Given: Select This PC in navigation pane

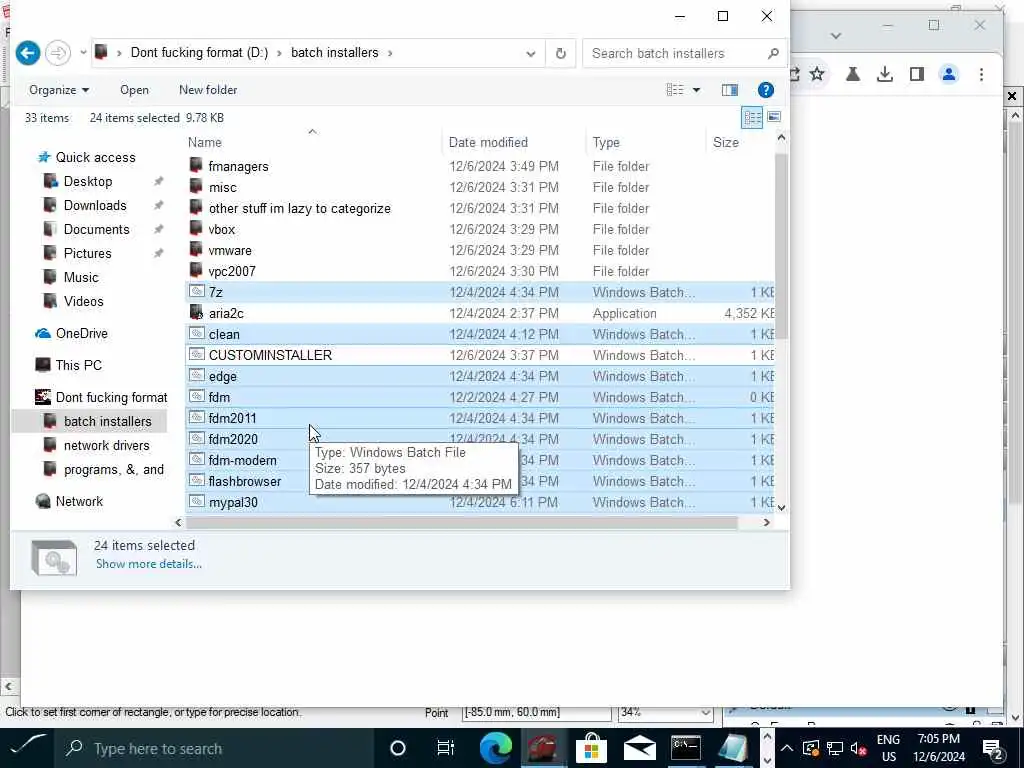Looking at the screenshot, I should (x=78, y=366).
